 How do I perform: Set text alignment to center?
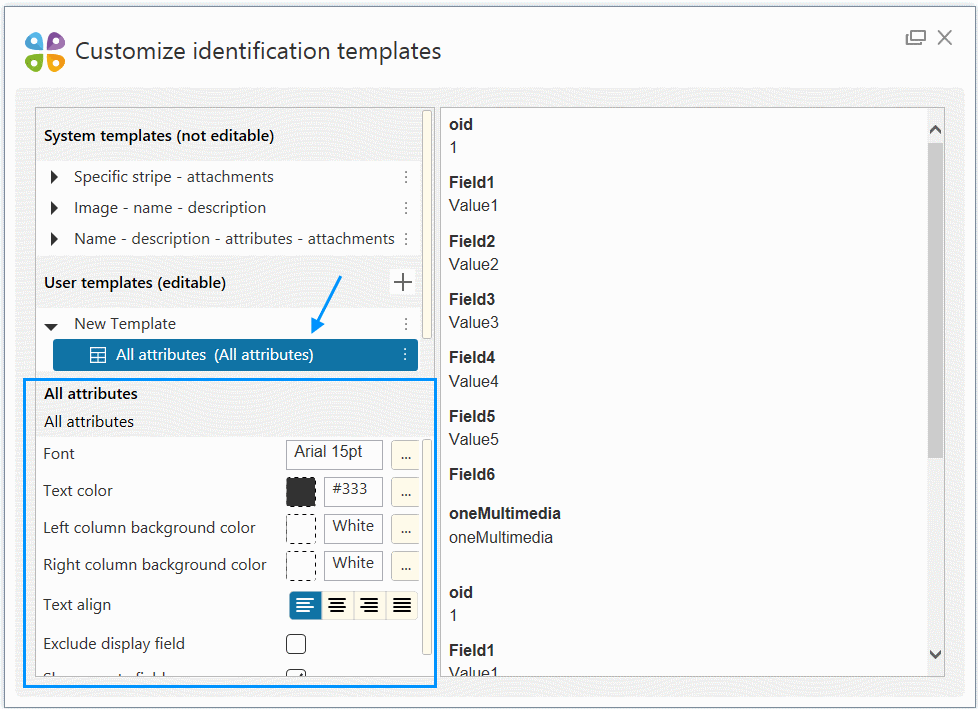pyautogui.click(x=337, y=605)
